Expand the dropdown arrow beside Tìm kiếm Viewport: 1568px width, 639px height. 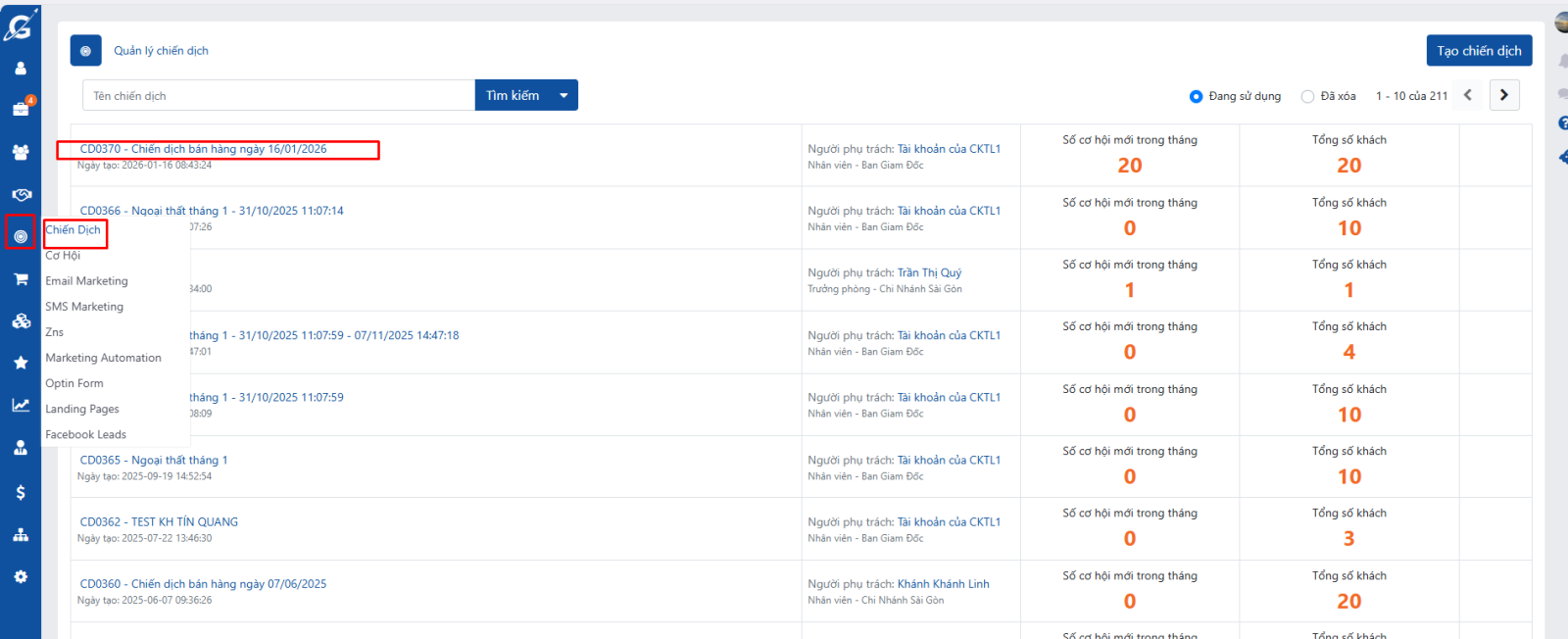coord(563,95)
